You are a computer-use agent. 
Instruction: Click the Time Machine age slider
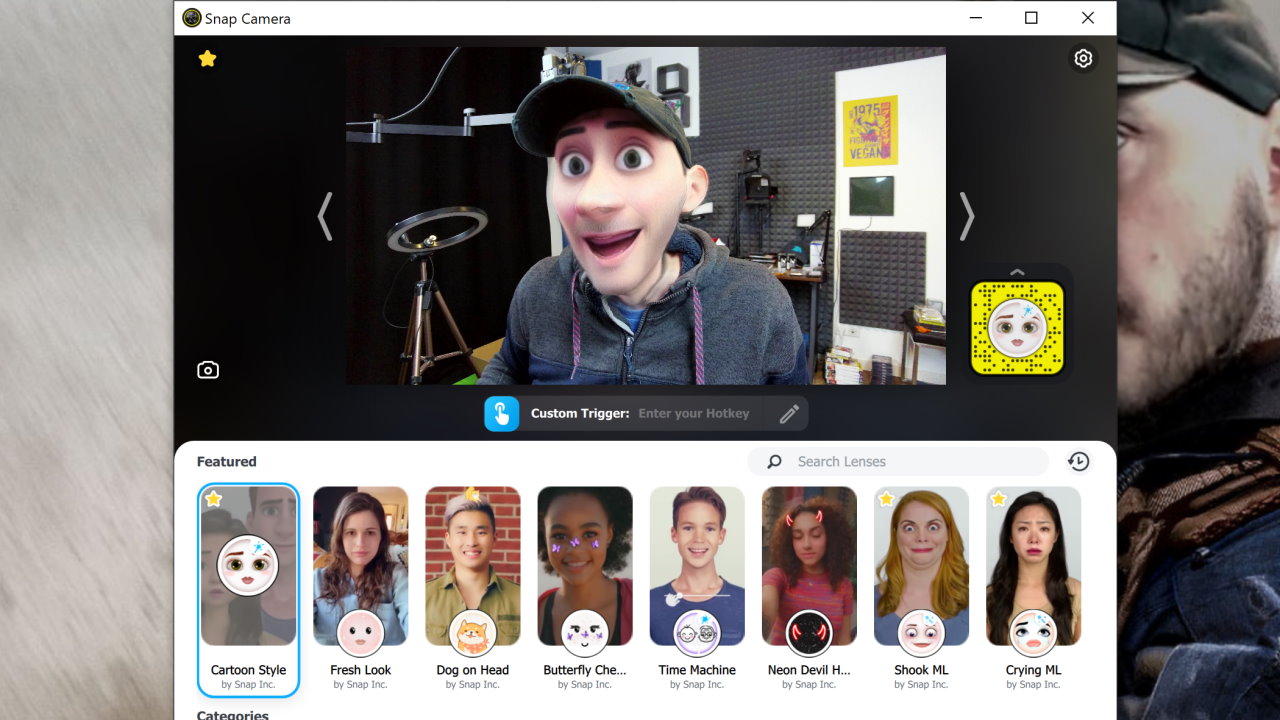(698, 596)
